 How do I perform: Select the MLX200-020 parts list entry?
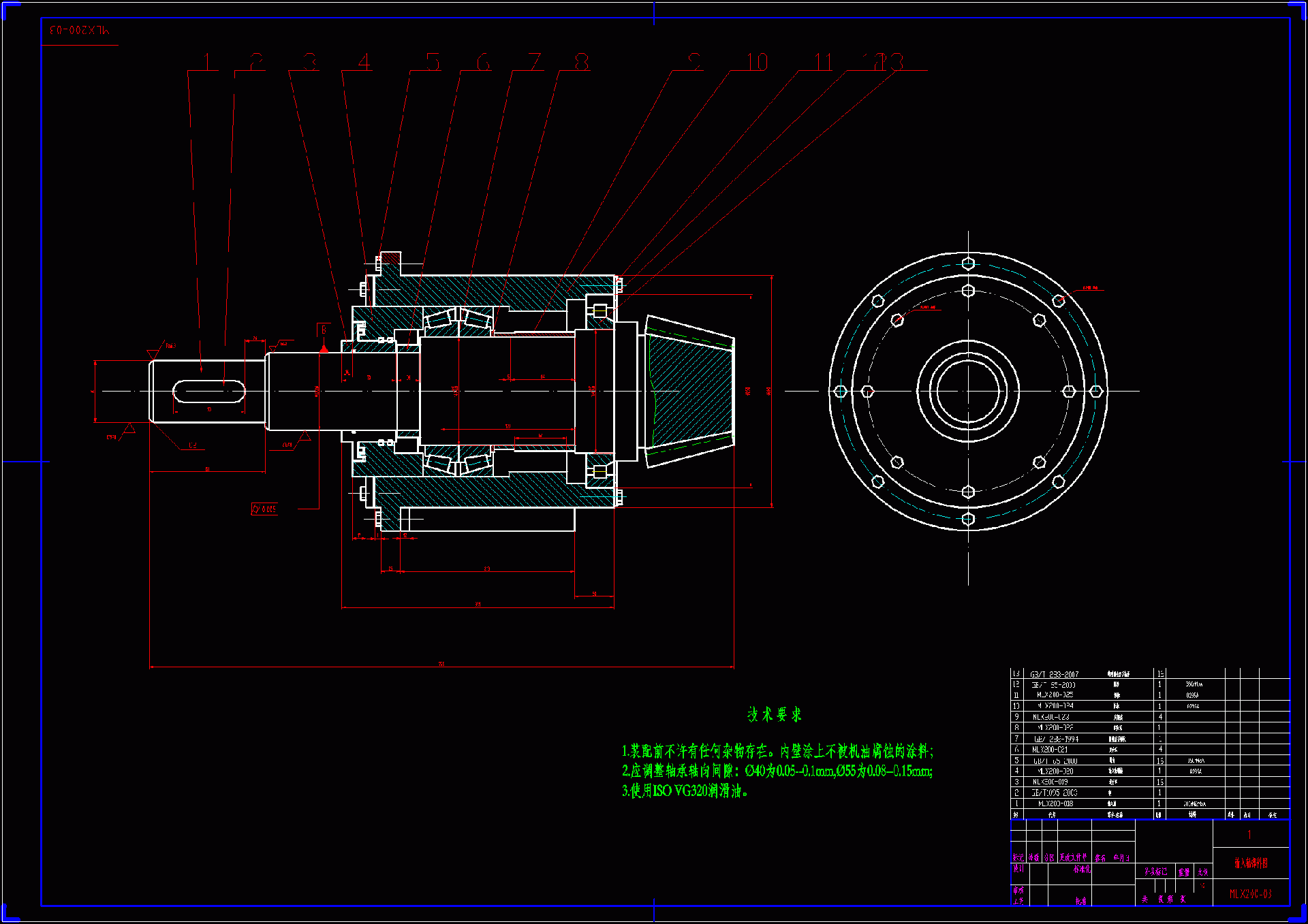click(1055, 771)
